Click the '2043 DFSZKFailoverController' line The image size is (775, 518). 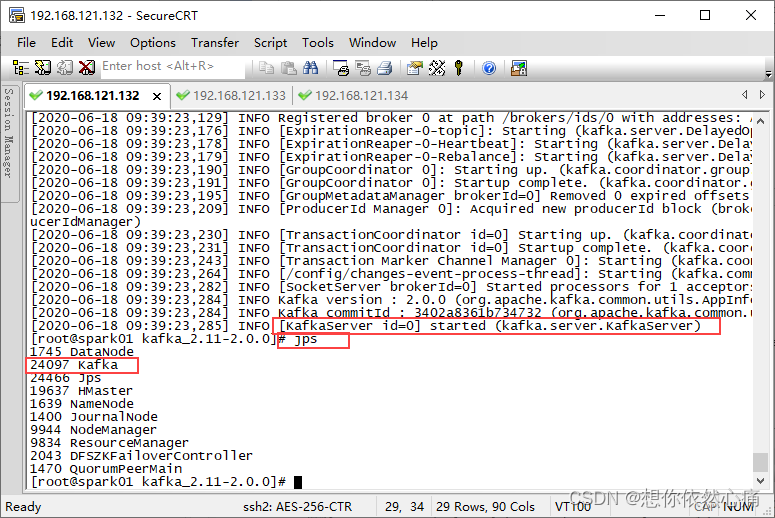click(x=141, y=456)
